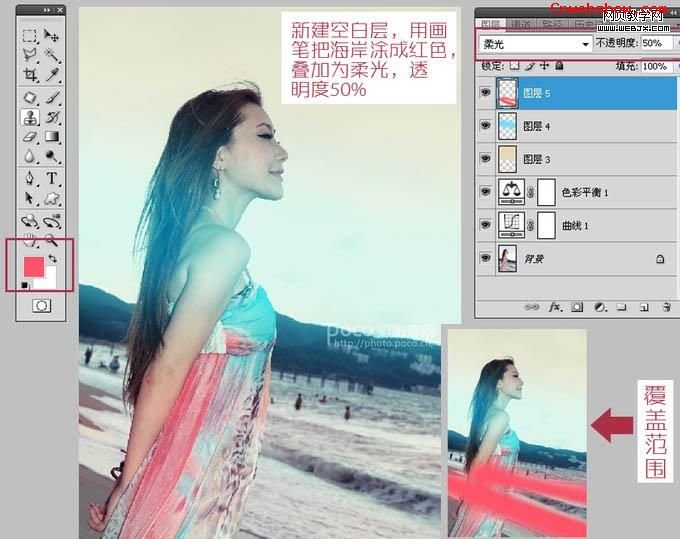680x539 pixels.
Task: Swap foreground and background colors
Action: pos(52,259)
